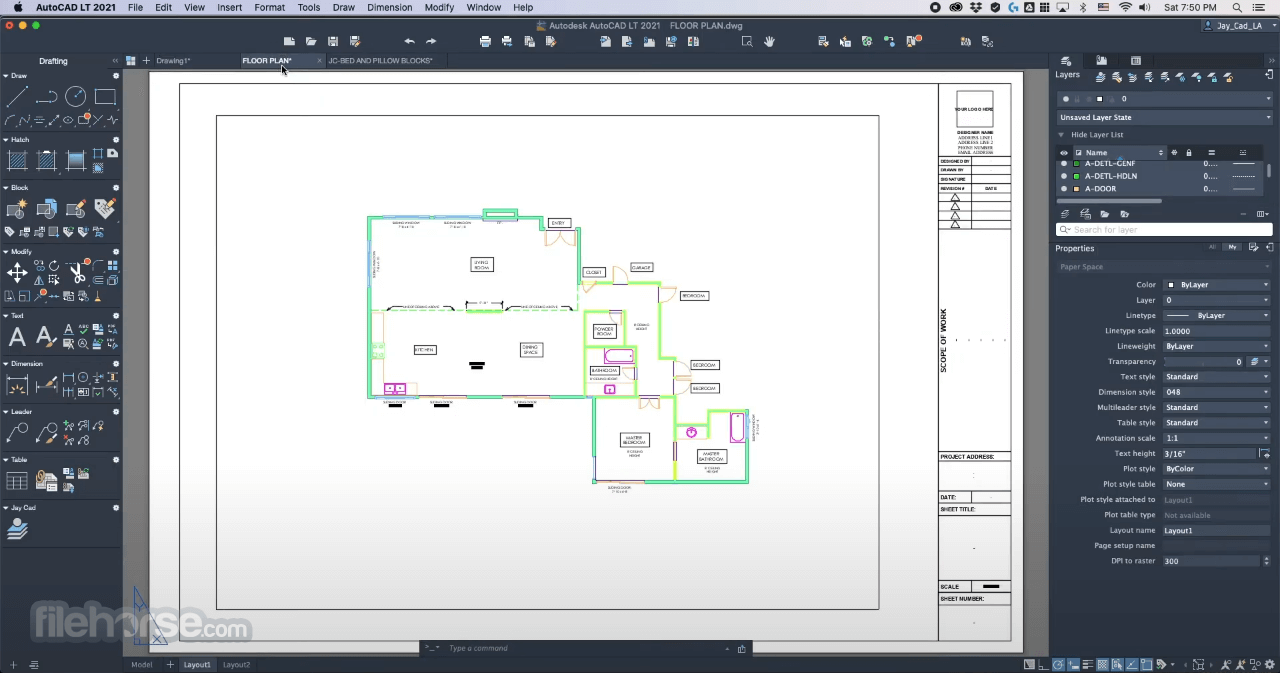The image size is (1280, 673).
Task: Toggle visibility of A-DOOR layer
Action: click(1064, 189)
